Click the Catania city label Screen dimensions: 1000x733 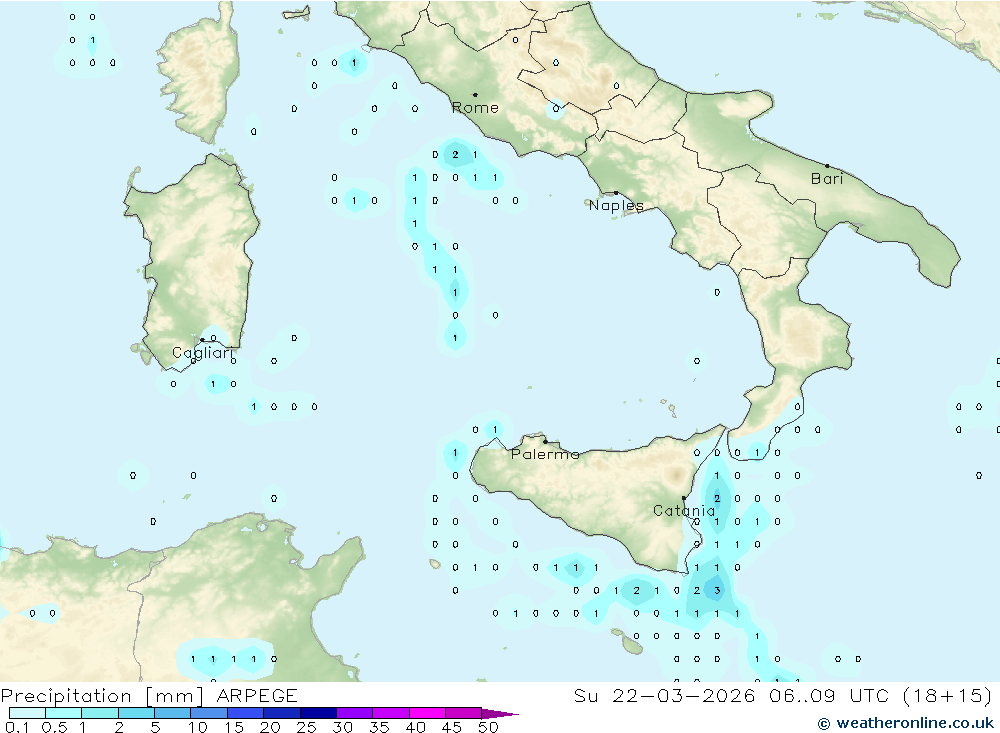click(684, 511)
